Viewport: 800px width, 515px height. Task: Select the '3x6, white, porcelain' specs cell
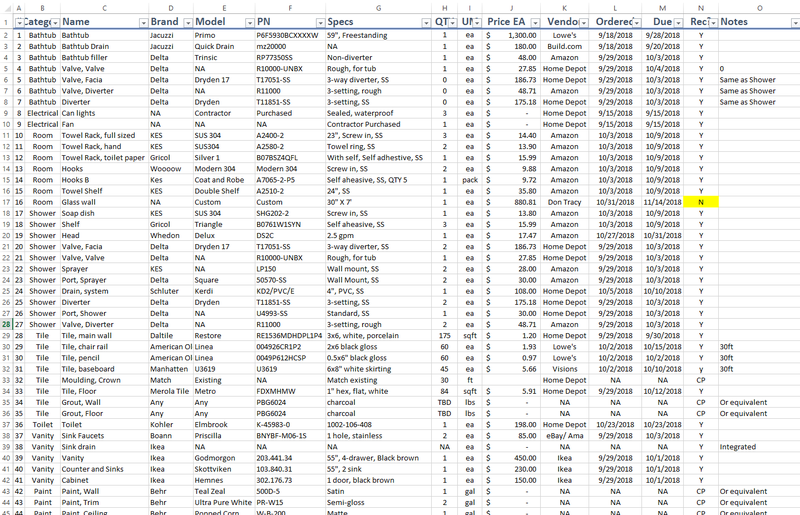coord(378,336)
